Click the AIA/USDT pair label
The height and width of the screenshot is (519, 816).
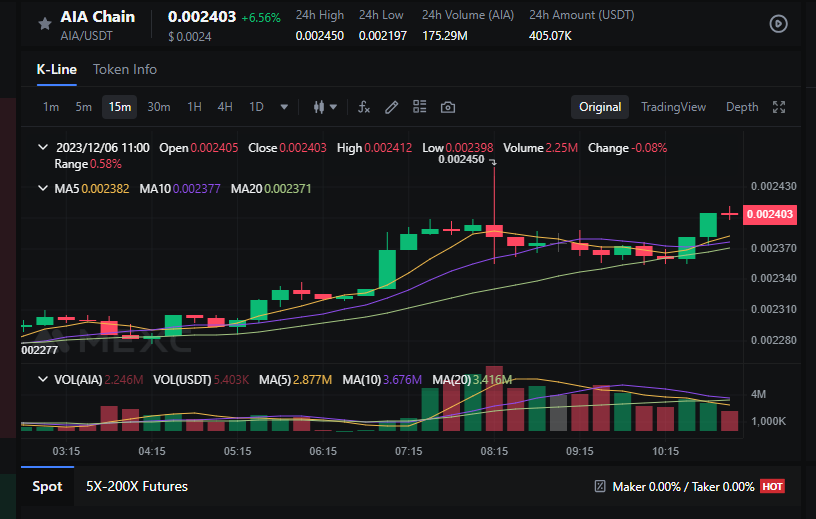click(x=86, y=36)
